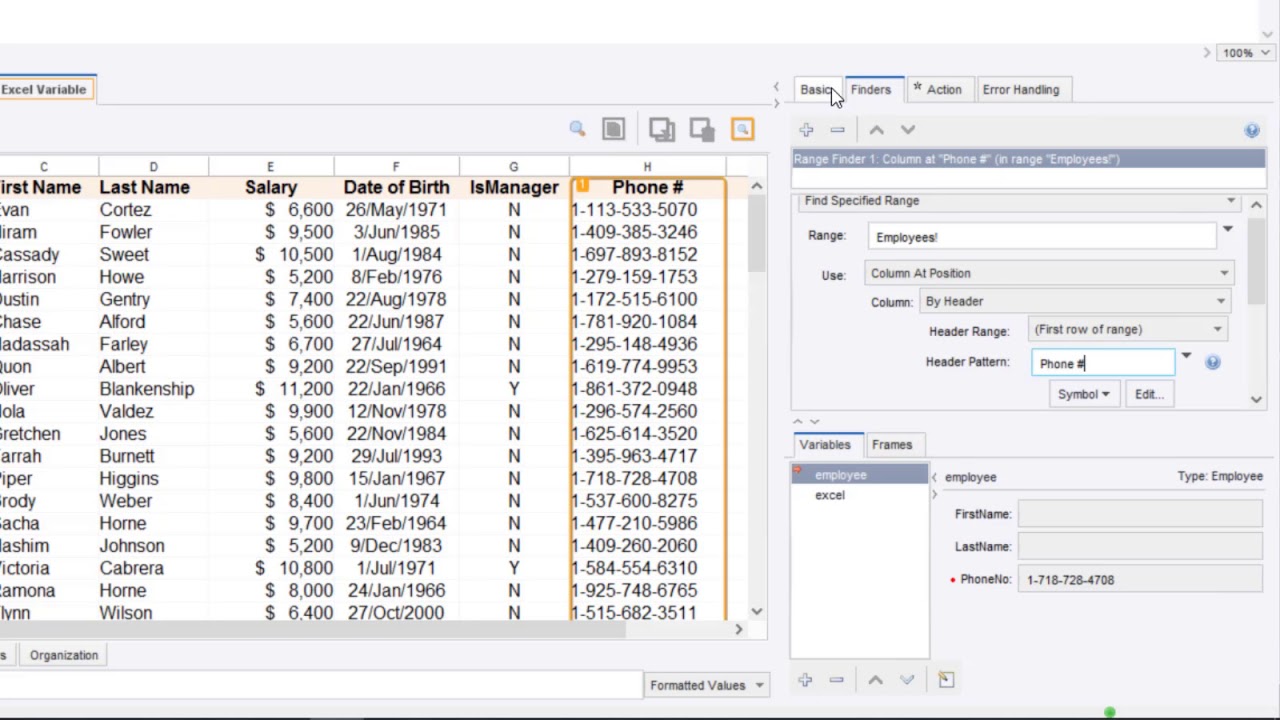The image size is (1280, 720).
Task: Select the Frames tab
Action: point(892,444)
